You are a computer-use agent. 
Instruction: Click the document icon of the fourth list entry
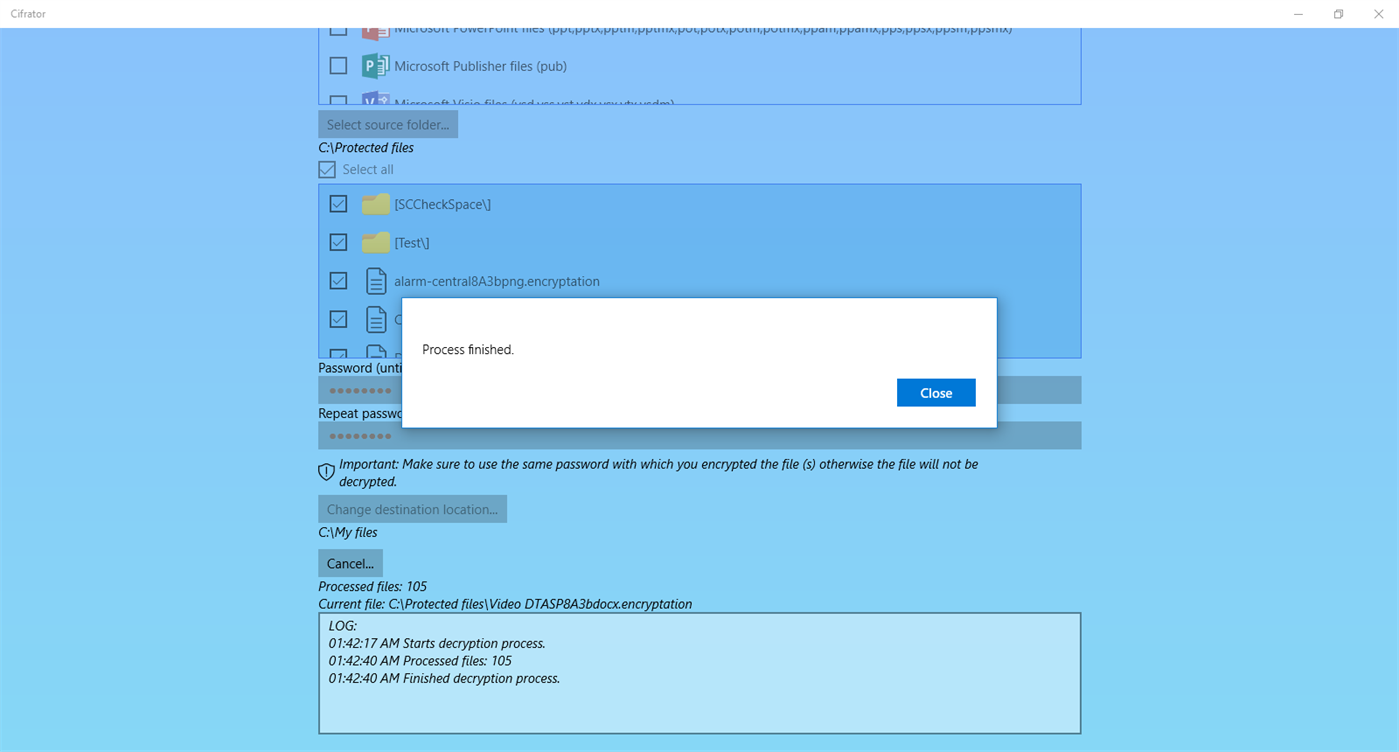(x=376, y=320)
